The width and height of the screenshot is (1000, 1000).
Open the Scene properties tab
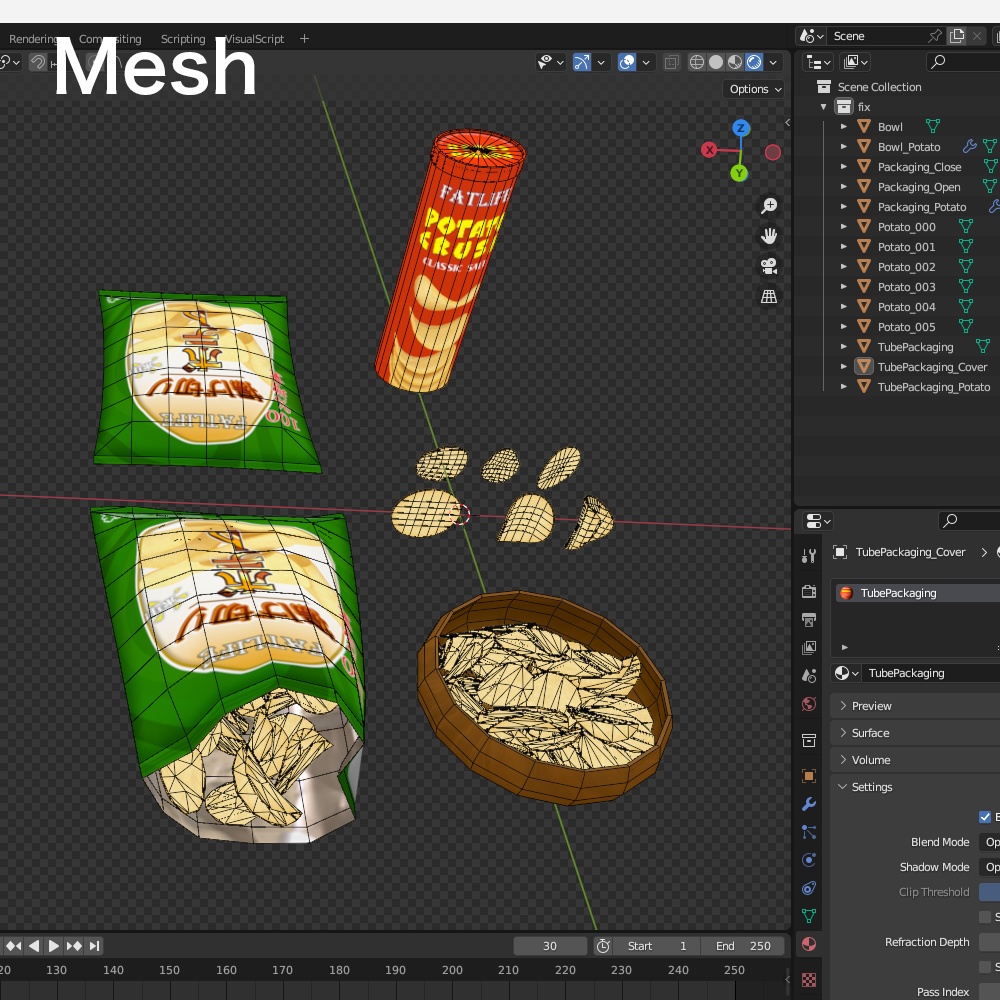click(x=809, y=676)
